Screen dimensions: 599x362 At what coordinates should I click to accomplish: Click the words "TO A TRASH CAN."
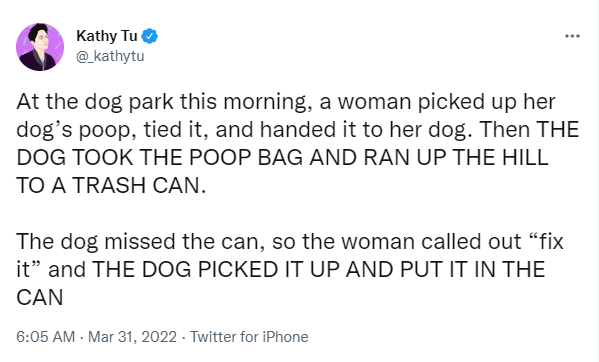click(x=111, y=186)
